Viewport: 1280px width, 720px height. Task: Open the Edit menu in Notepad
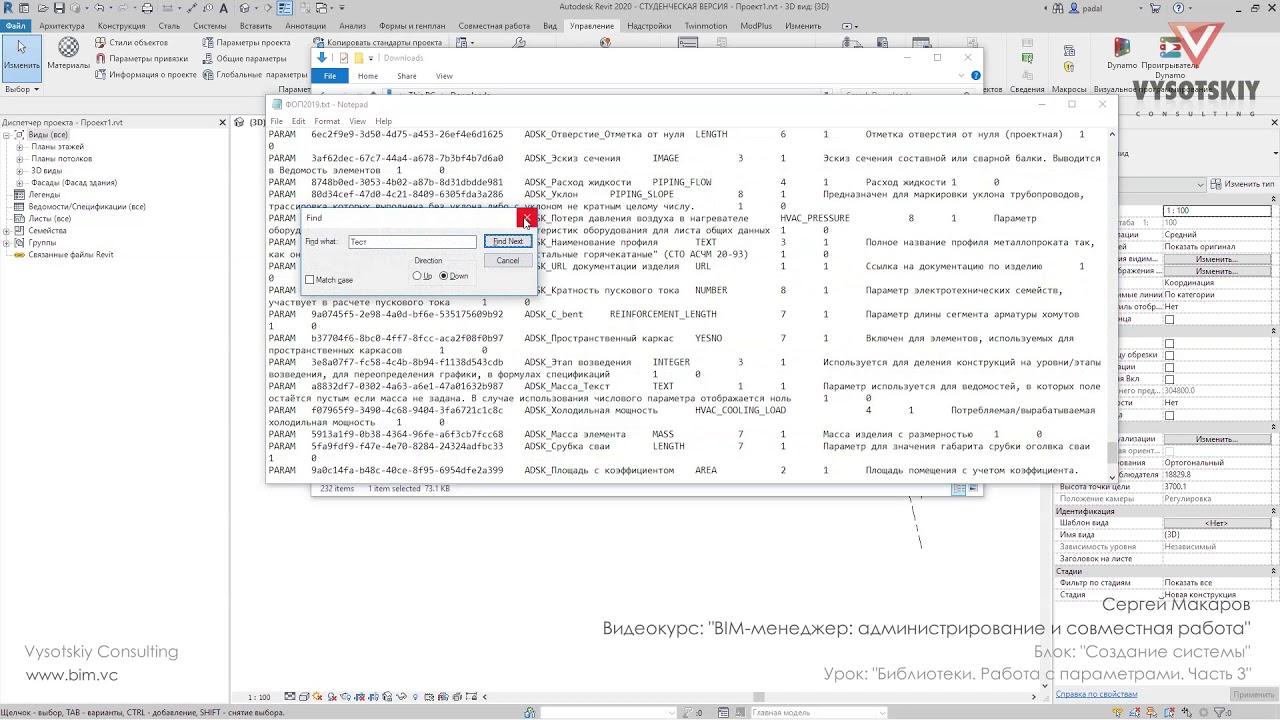(x=298, y=121)
